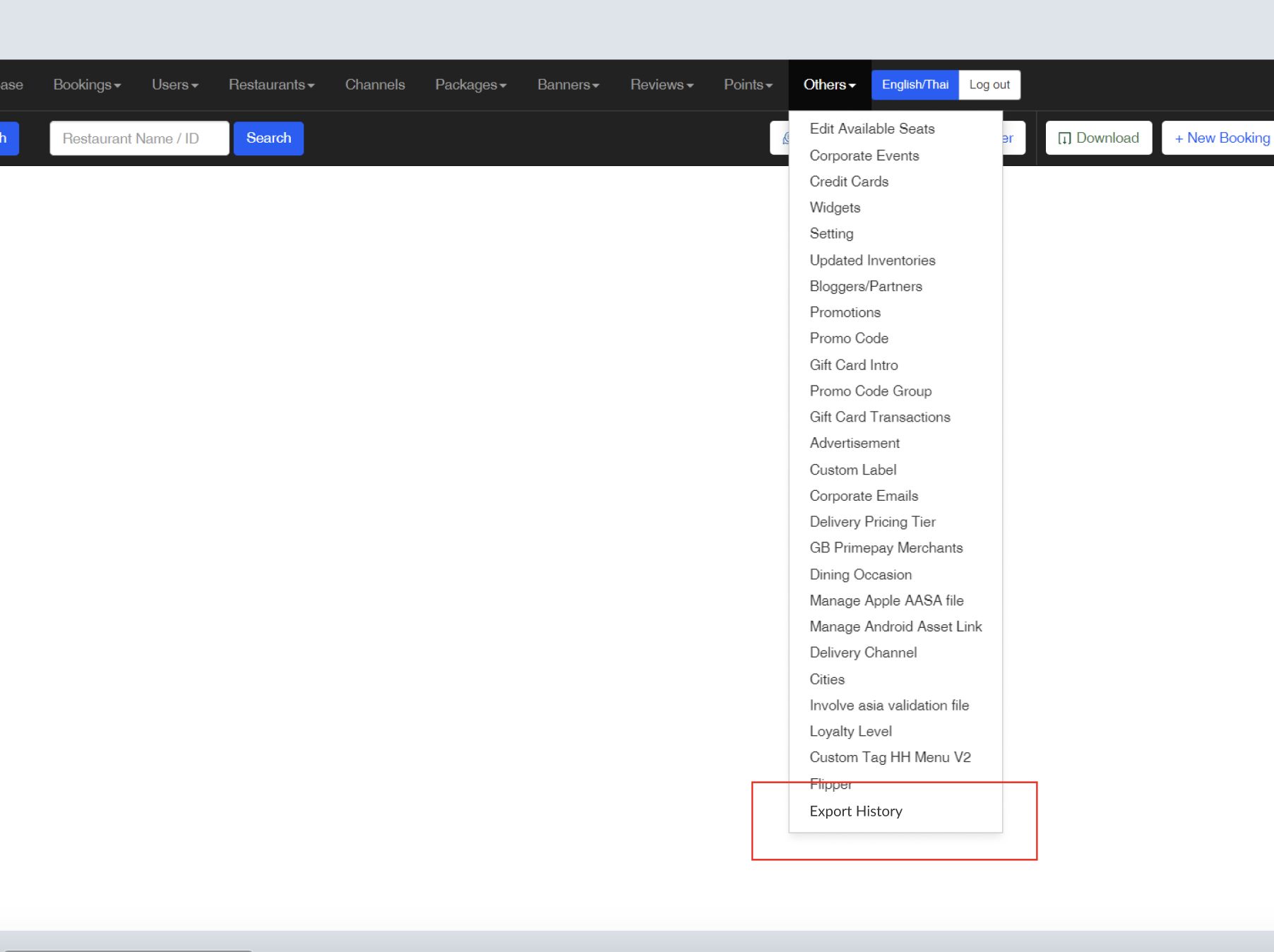Collapse the Others dropdown menu
Screen dimensions: 1274x952
pyautogui.click(x=829, y=85)
